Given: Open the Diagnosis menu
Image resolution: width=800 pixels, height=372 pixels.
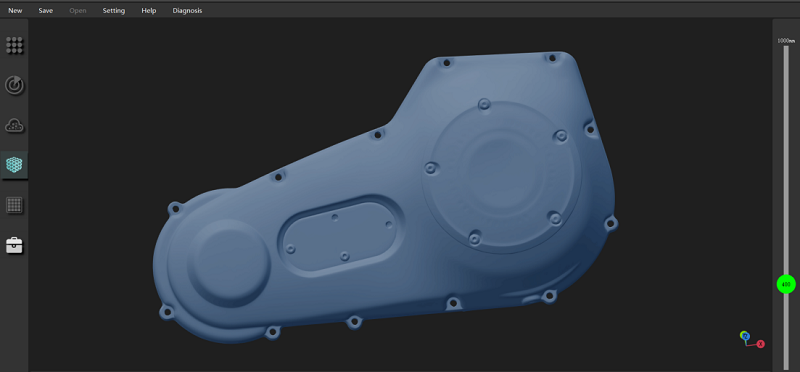Looking at the screenshot, I should tap(187, 11).
